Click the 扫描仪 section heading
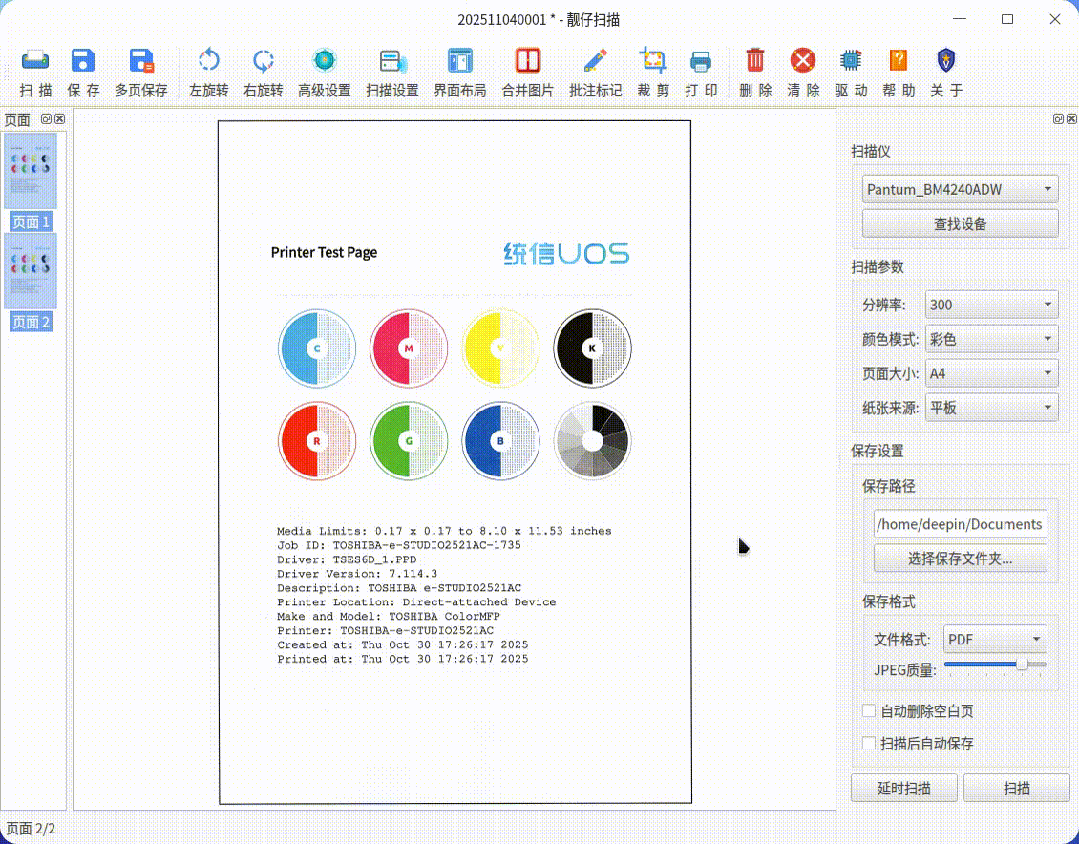The image size is (1079, 844). point(870,151)
